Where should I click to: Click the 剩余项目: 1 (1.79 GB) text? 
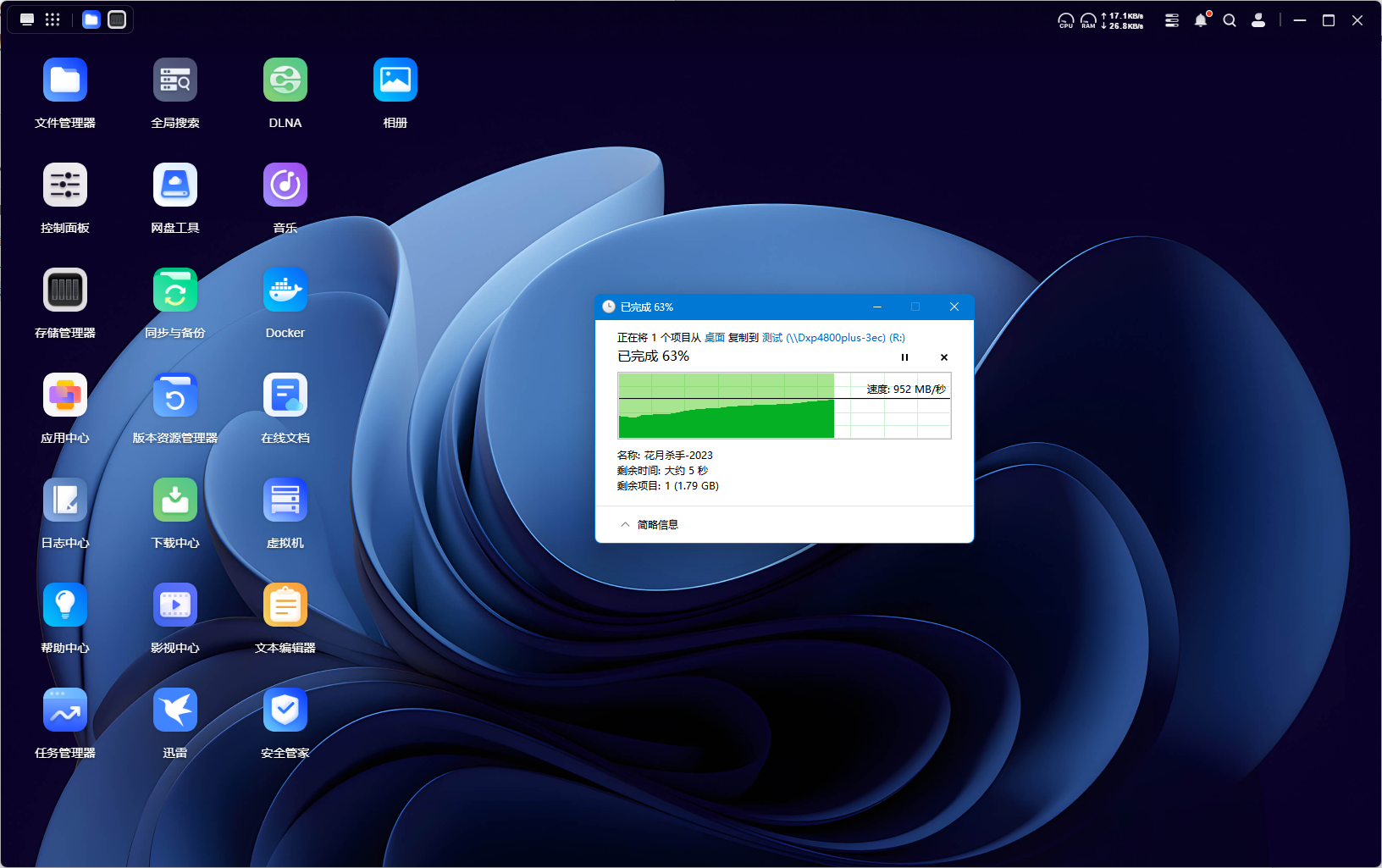coord(668,486)
